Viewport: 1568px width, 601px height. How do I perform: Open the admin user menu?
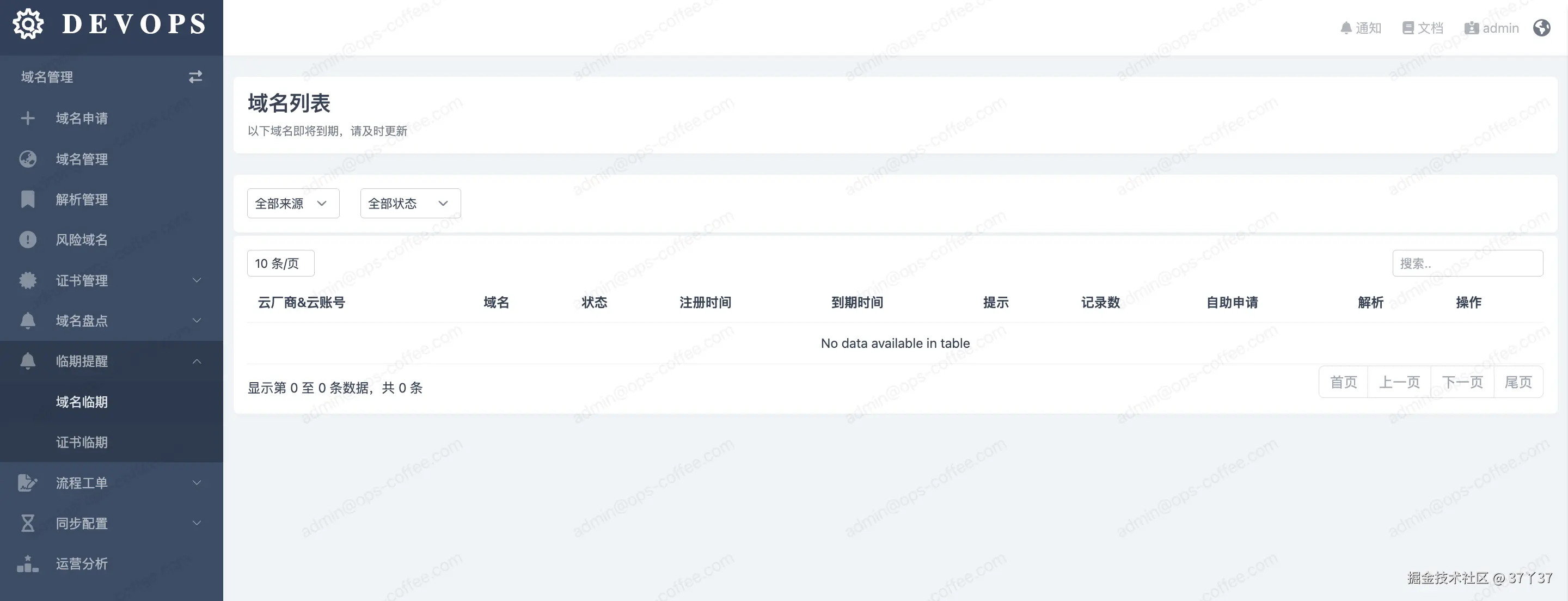click(1492, 28)
